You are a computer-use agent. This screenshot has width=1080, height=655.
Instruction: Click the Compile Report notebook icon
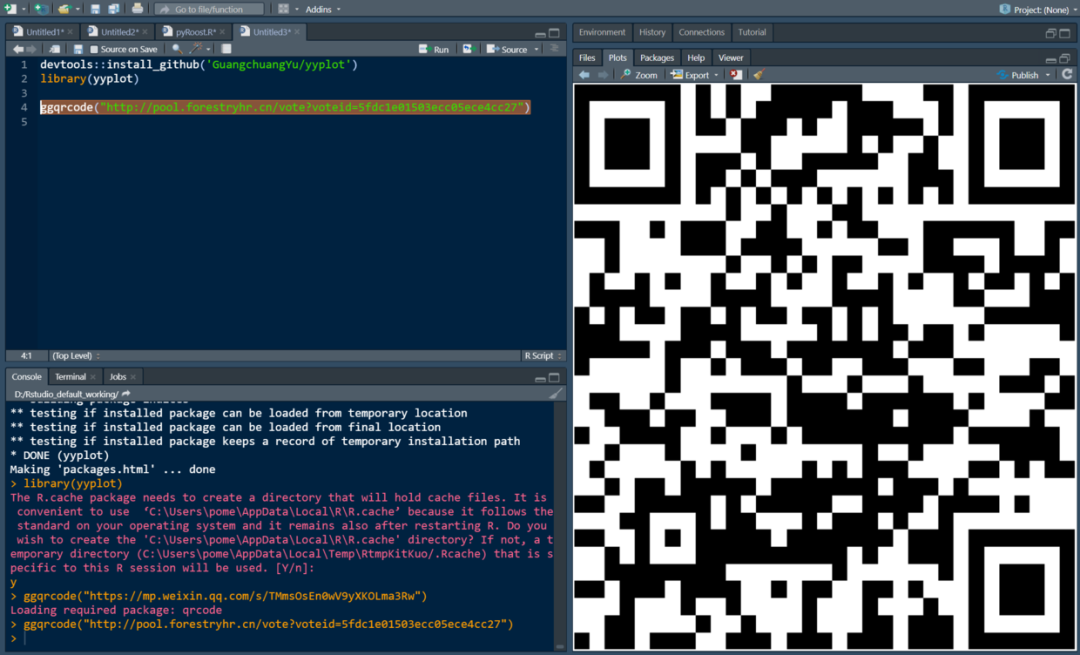coord(226,49)
